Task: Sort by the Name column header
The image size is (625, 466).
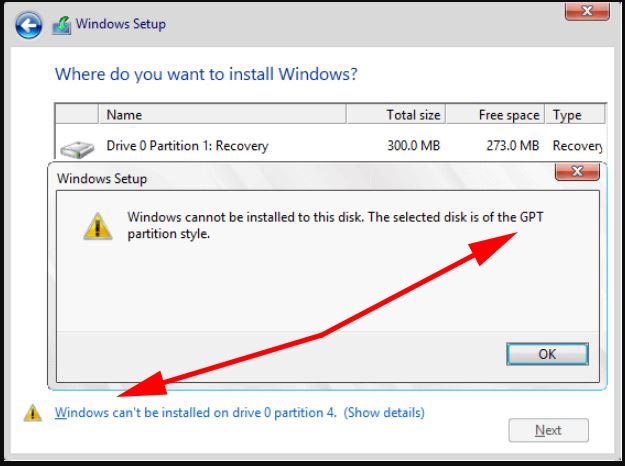Action: tap(124, 115)
